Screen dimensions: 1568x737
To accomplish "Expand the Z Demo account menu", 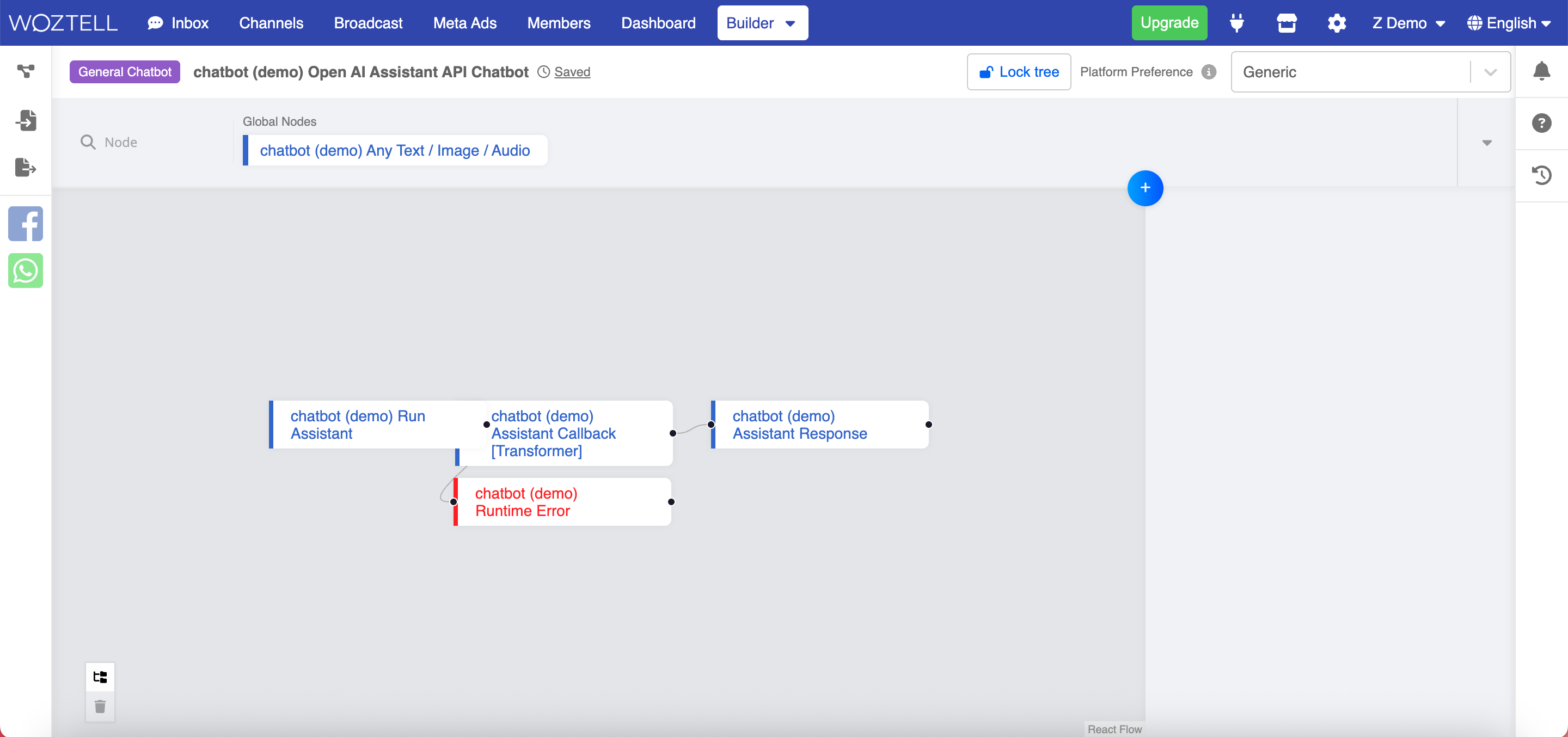I will [x=1408, y=23].
